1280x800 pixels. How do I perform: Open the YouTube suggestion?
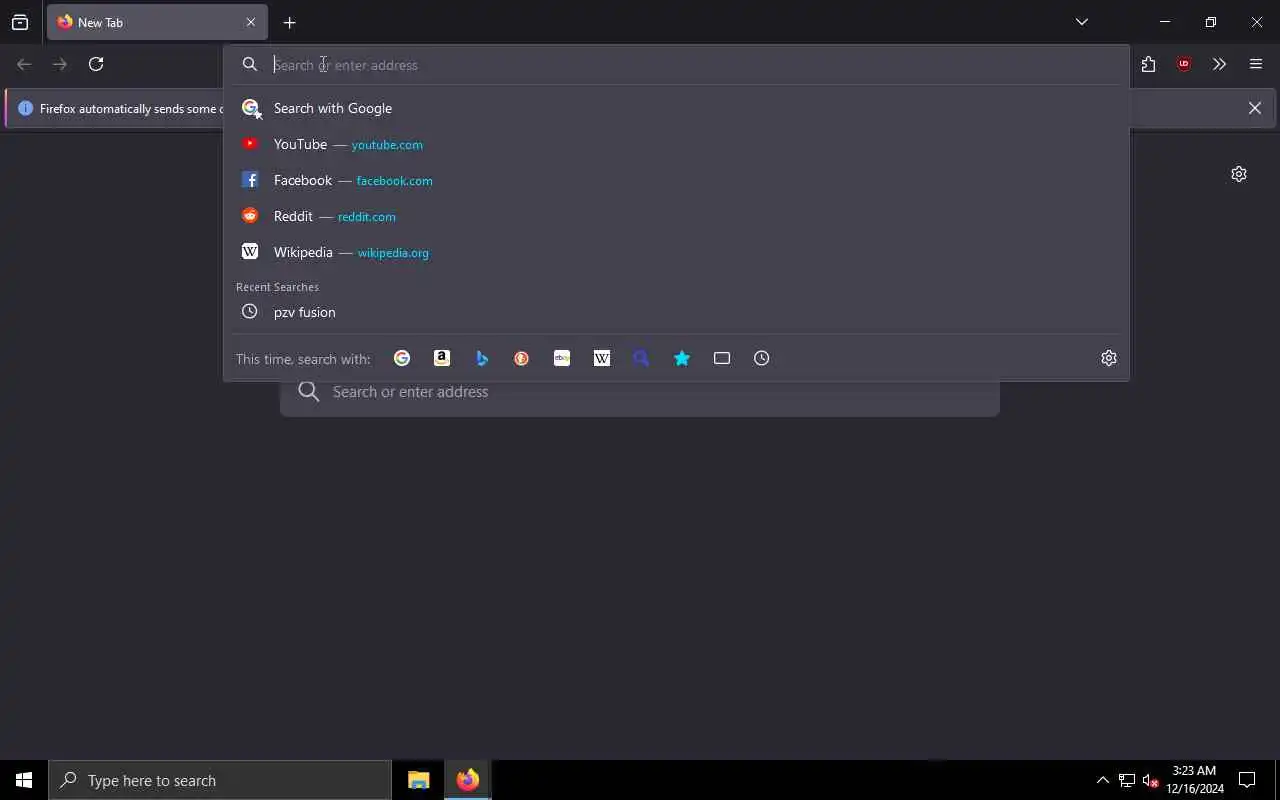click(676, 144)
